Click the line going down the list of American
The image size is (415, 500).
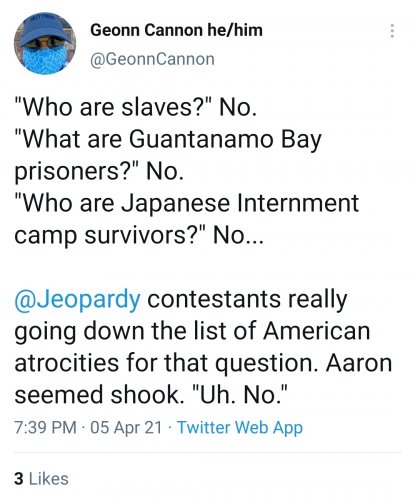(192, 331)
